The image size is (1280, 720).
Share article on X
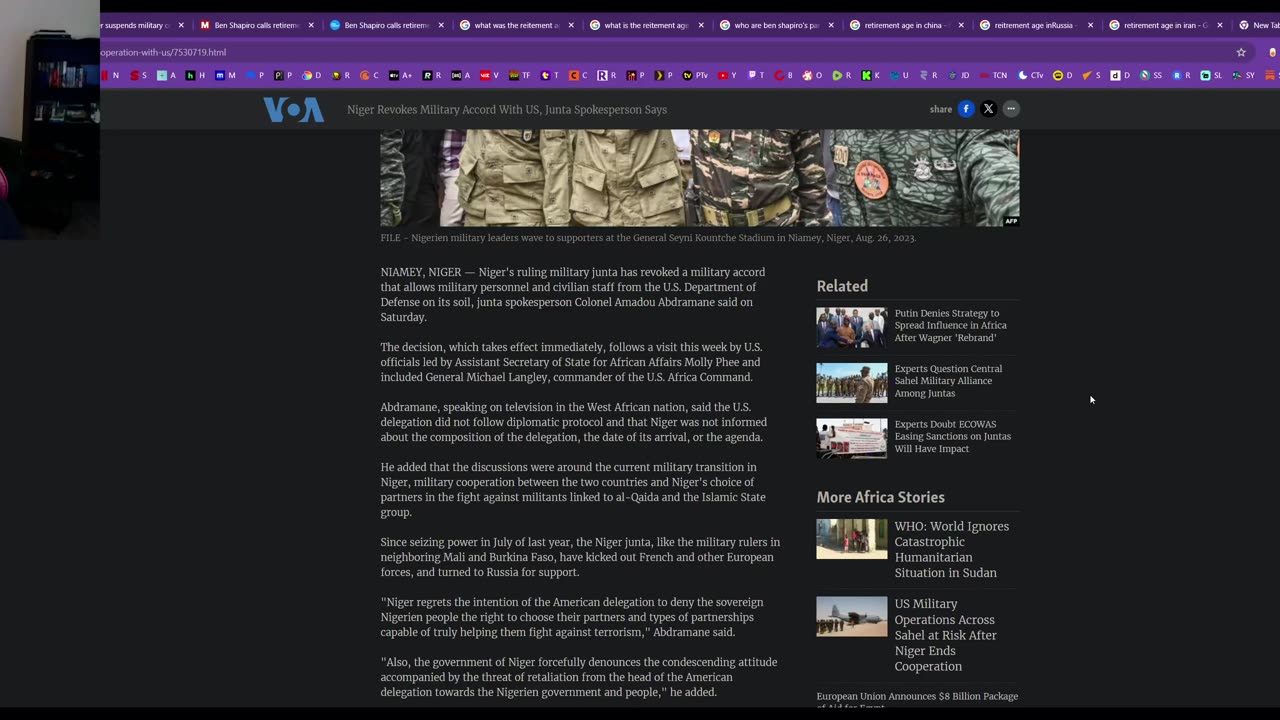tap(988, 109)
